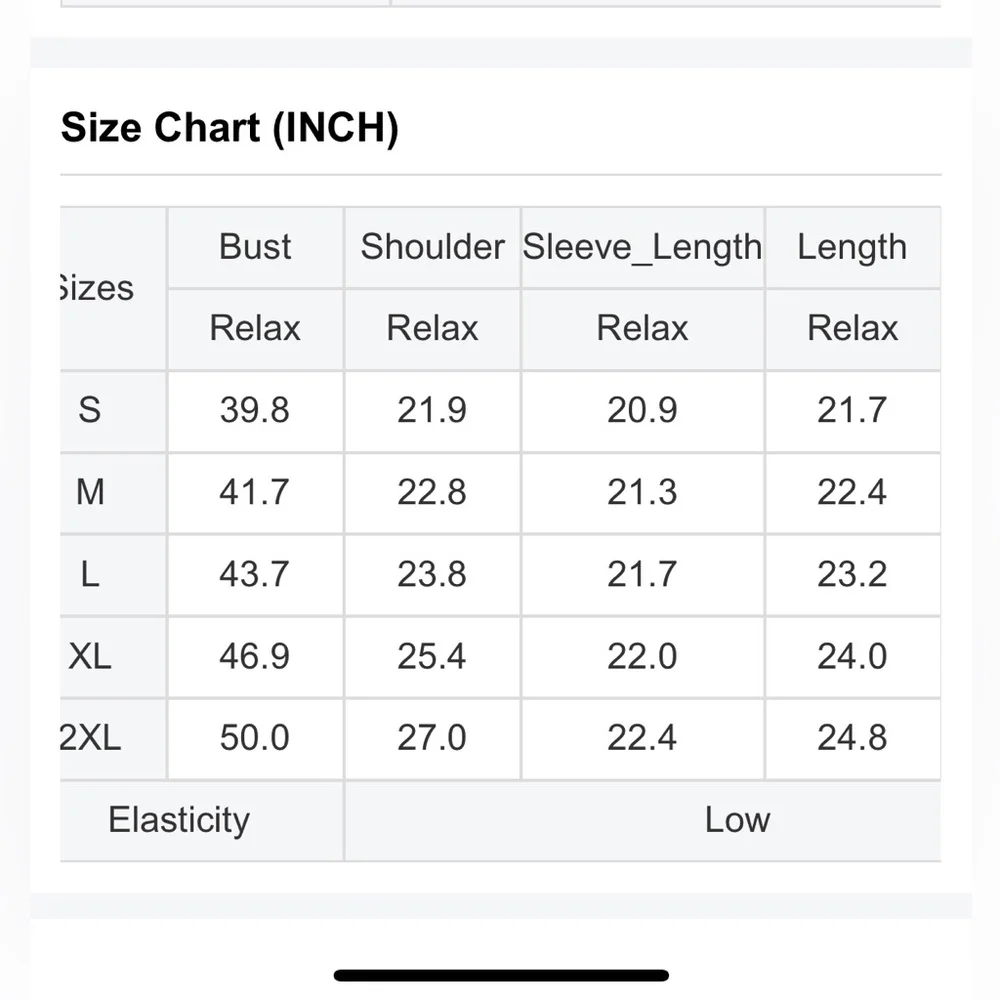Select the S size row label
The image size is (1000, 1000).
point(90,410)
